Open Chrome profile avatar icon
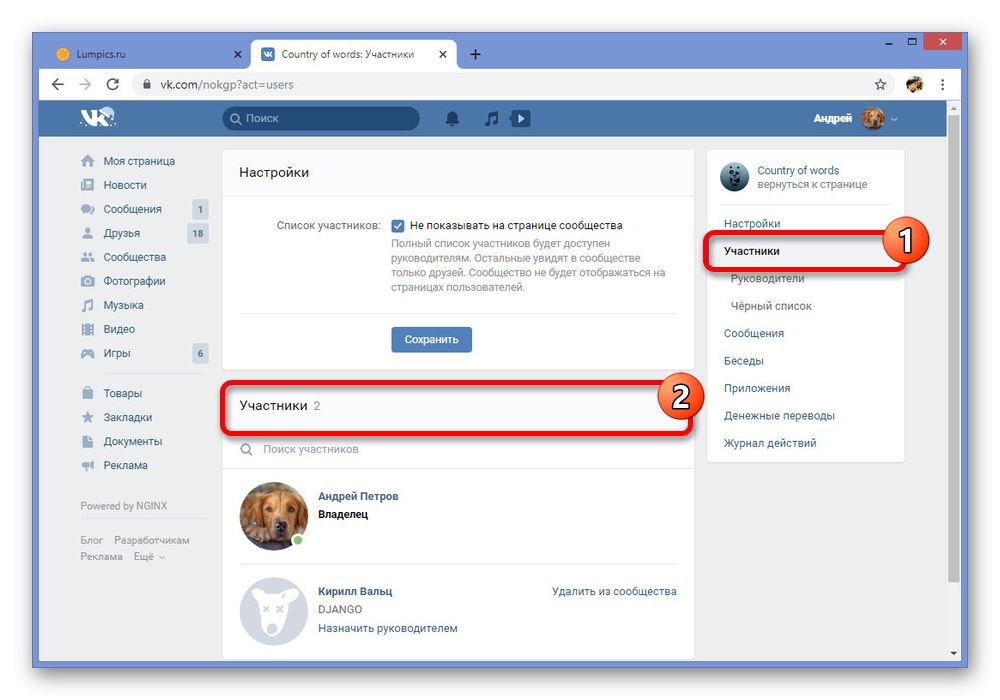The width and height of the screenshot is (1000, 700). click(915, 84)
